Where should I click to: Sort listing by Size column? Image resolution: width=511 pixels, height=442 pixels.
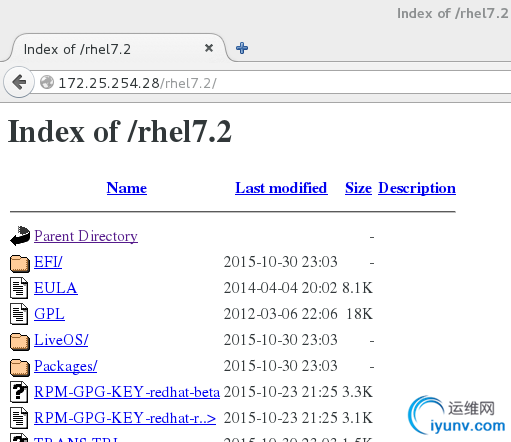point(358,188)
